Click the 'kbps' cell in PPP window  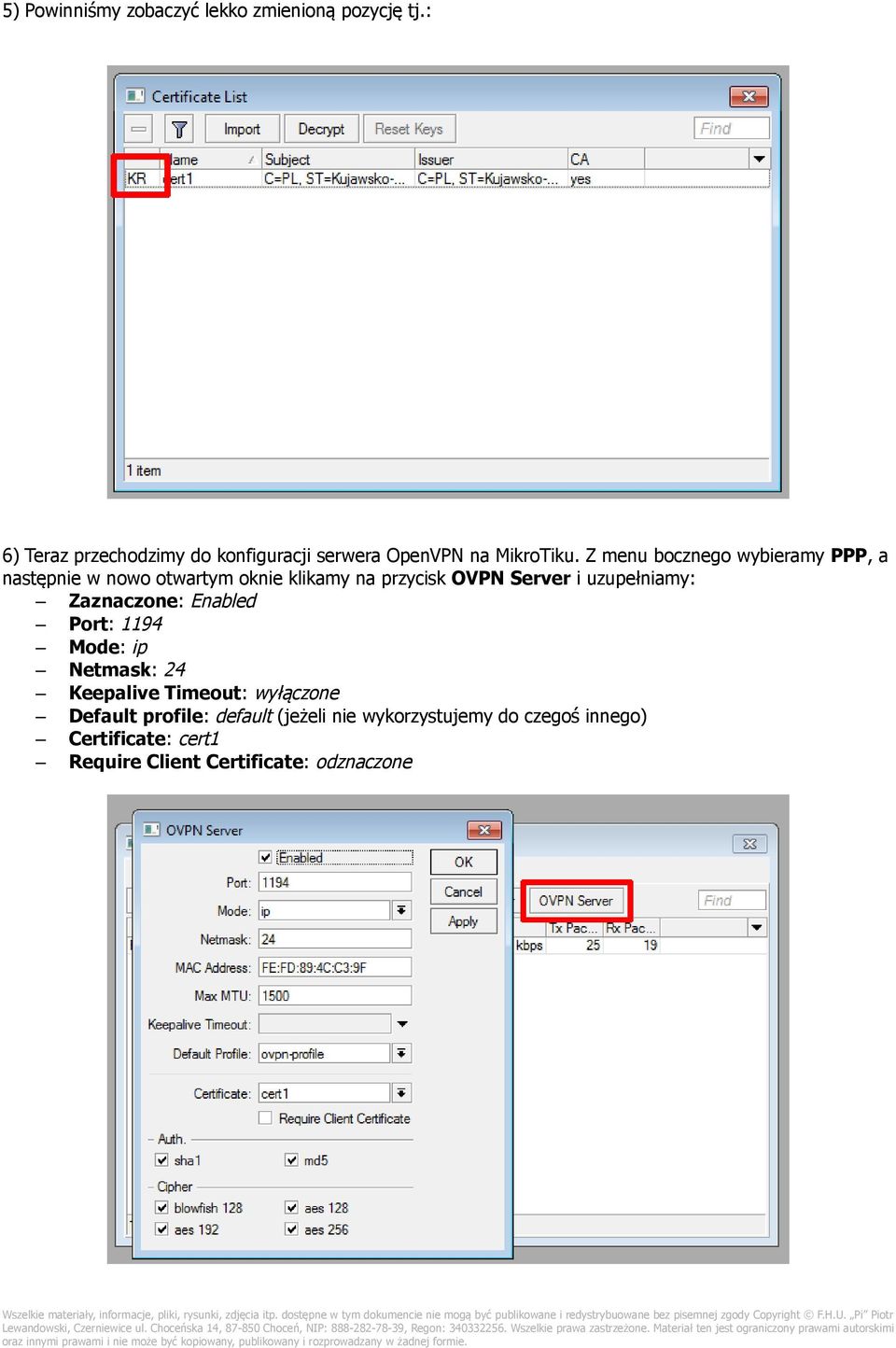pos(529,945)
